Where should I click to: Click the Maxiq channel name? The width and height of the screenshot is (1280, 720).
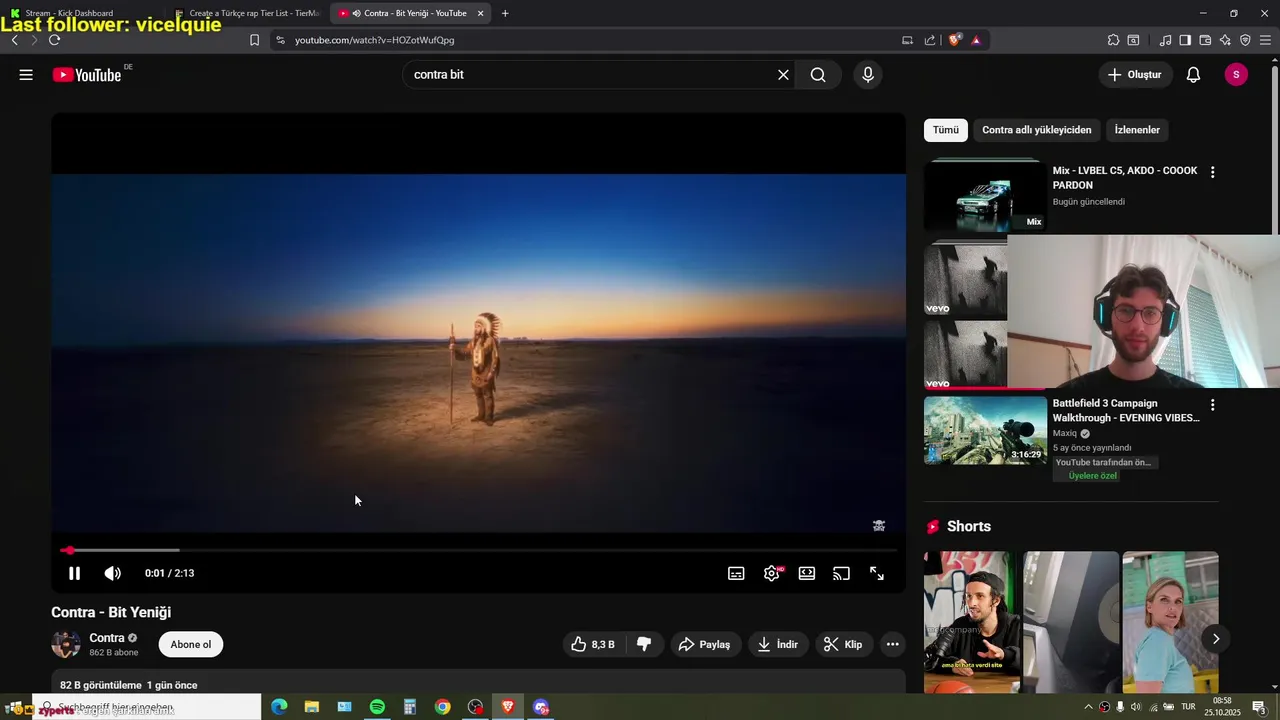(1065, 434)
